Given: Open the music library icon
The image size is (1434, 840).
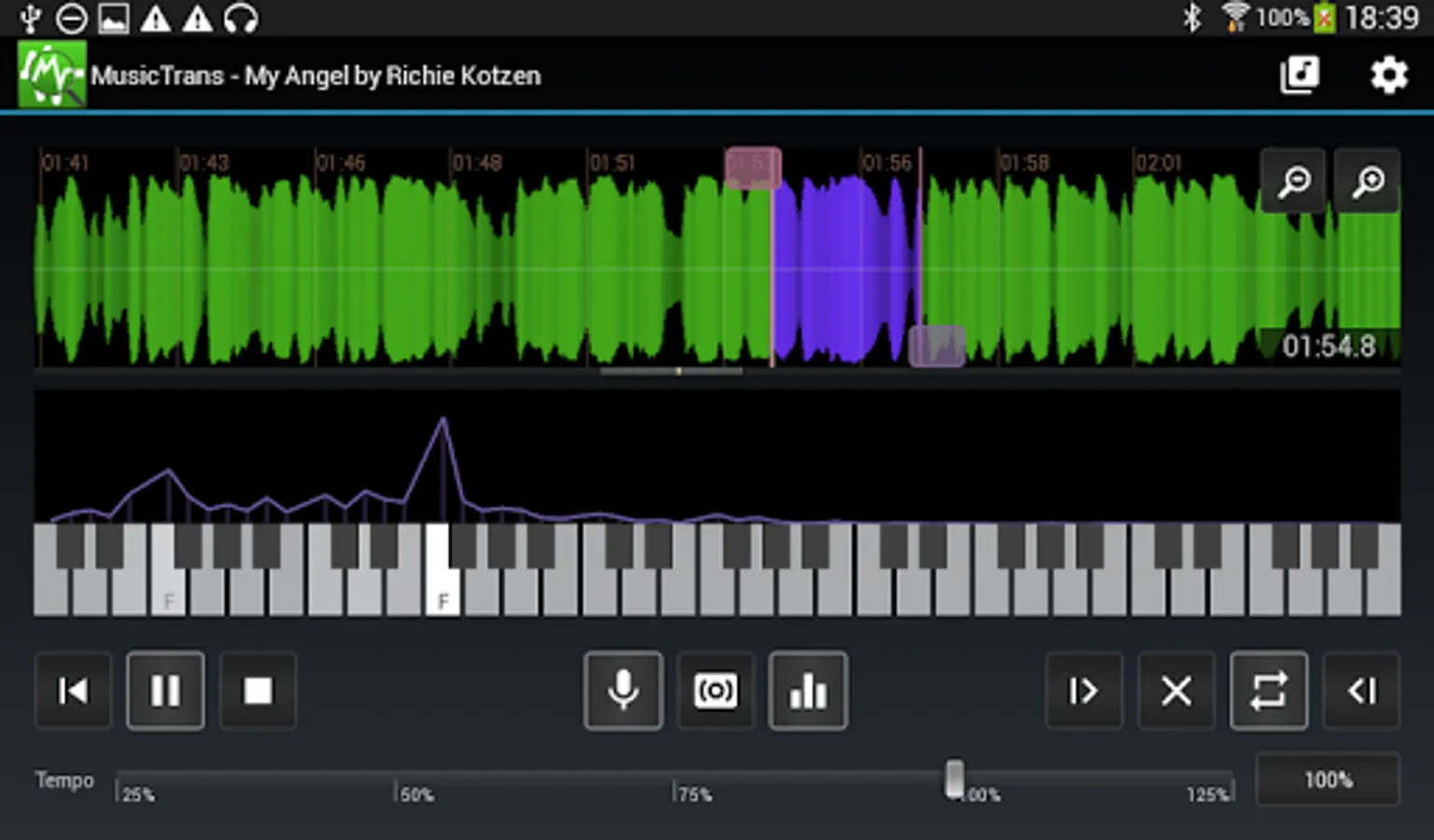Looking at the screenshot, I should [x=1299, y=75].
